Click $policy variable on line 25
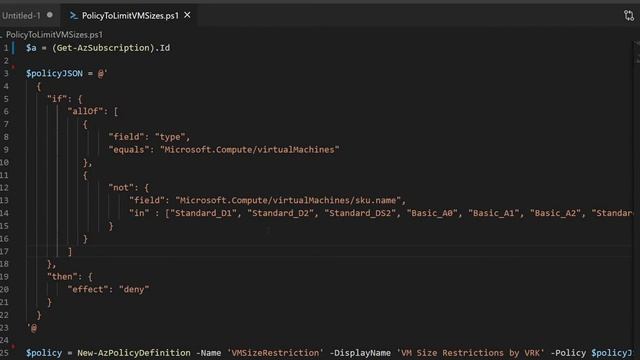This screenshot has height=360, width=640. point(44,353)
